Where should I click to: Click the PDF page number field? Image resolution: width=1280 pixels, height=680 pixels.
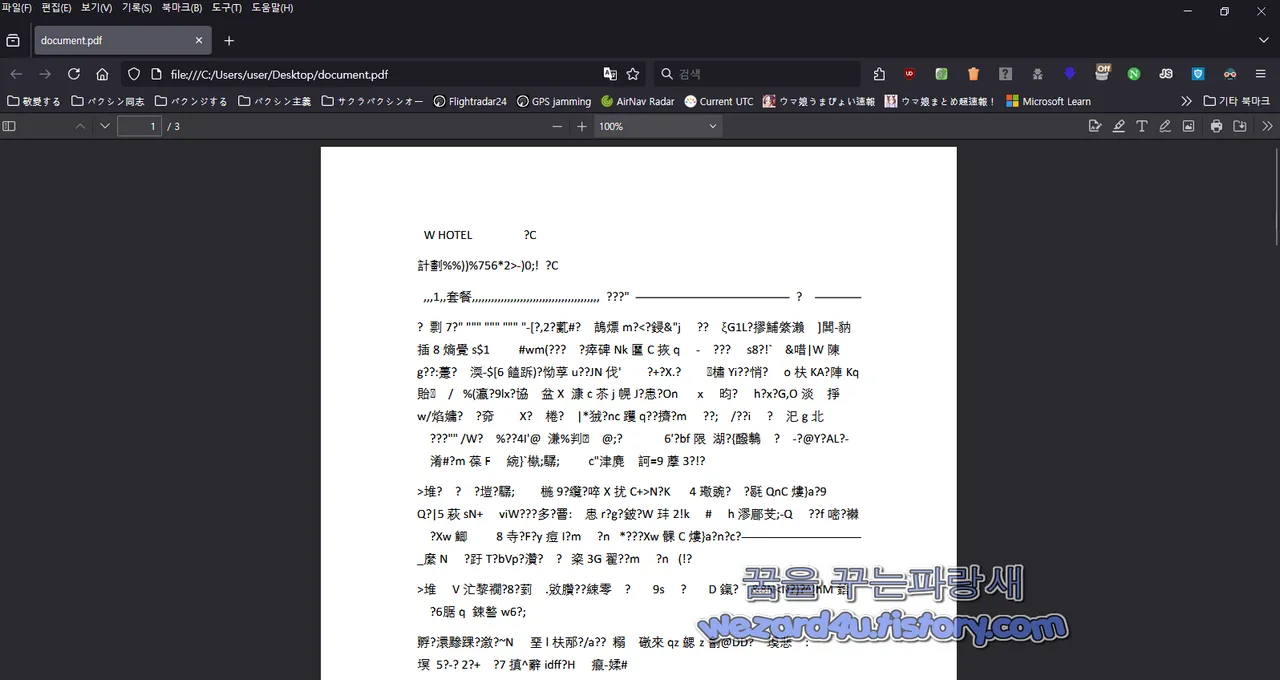point(139,126)
